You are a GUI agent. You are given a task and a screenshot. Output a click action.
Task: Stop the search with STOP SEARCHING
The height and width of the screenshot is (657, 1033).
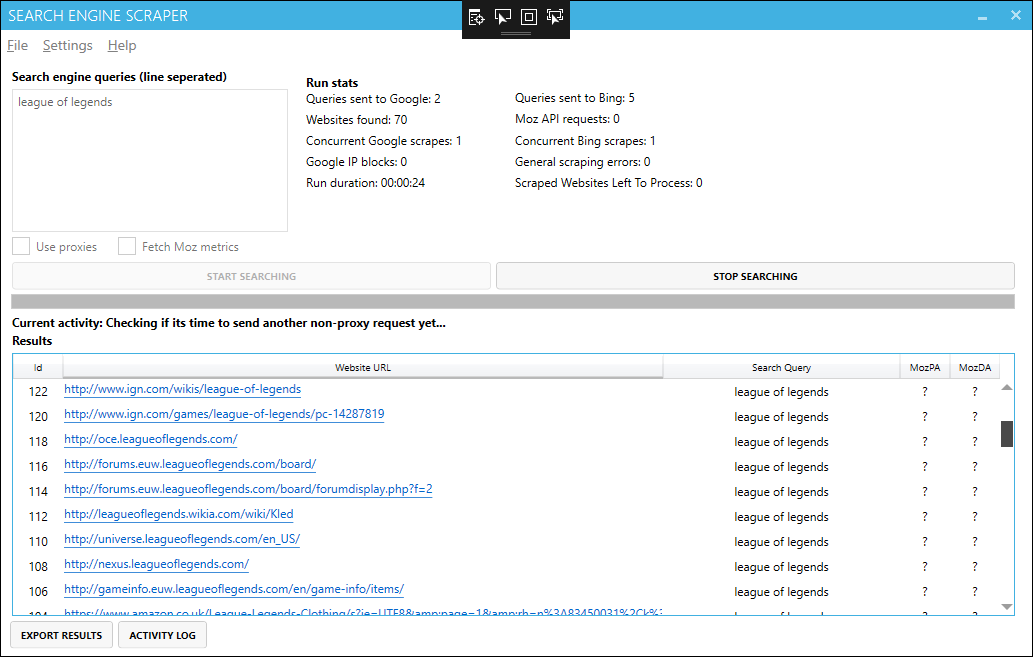click(x=755, y=276)
